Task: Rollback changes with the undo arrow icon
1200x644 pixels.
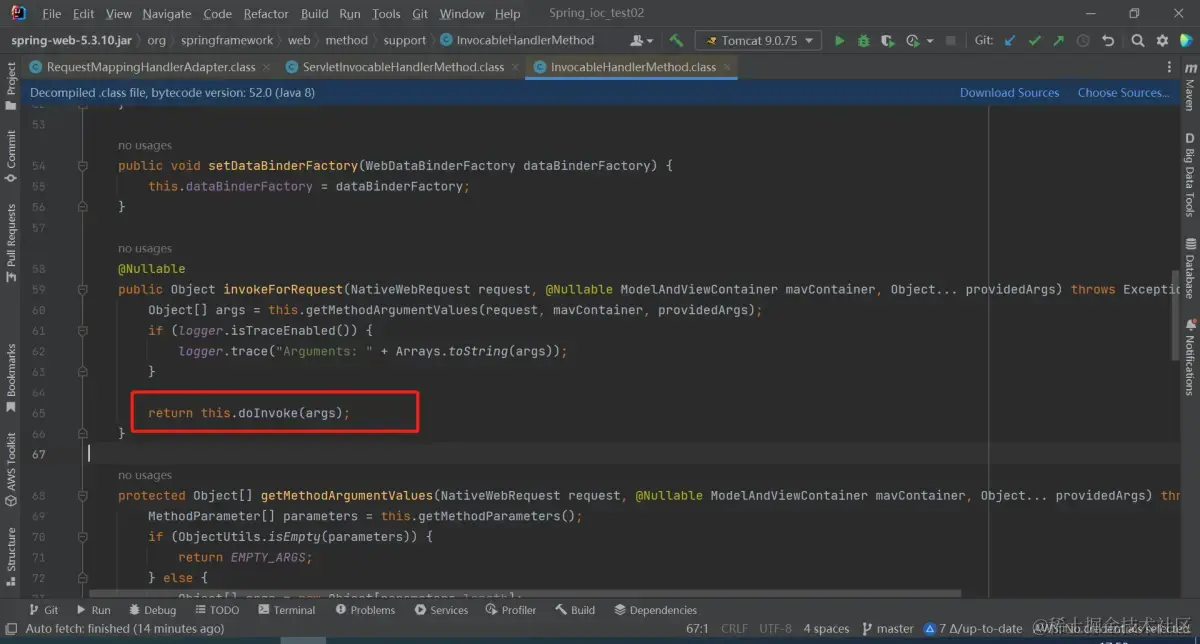Action: [1108, 40]
